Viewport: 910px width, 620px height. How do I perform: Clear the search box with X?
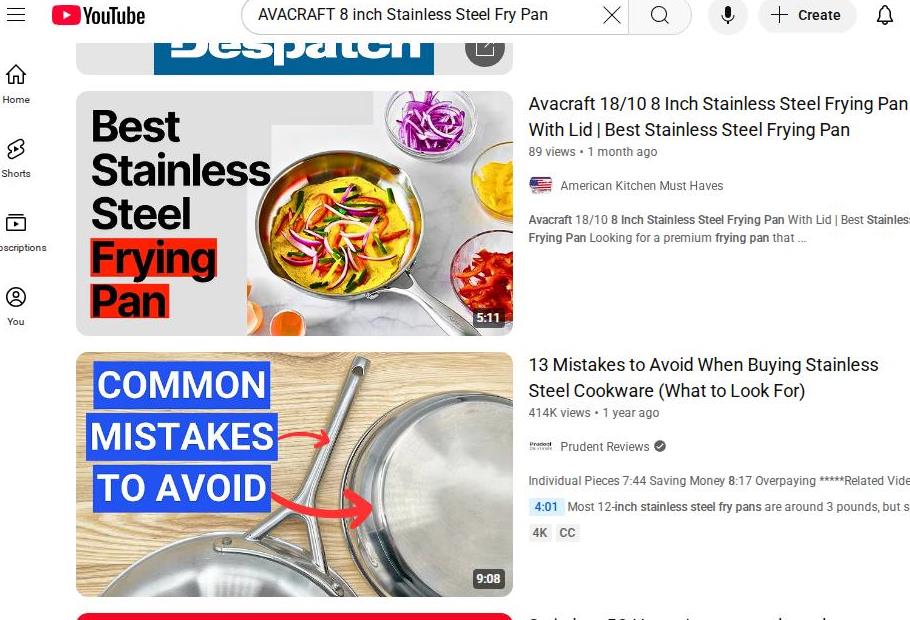coord(612,15)
